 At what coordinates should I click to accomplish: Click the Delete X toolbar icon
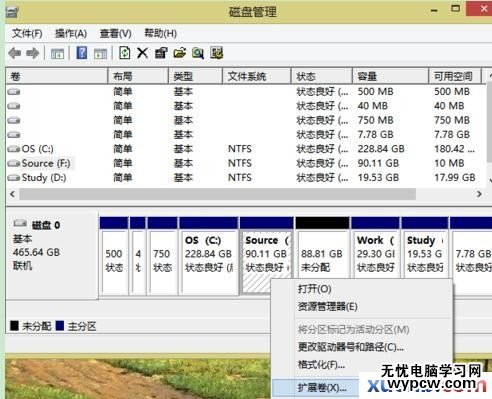[x=142, y=53]
